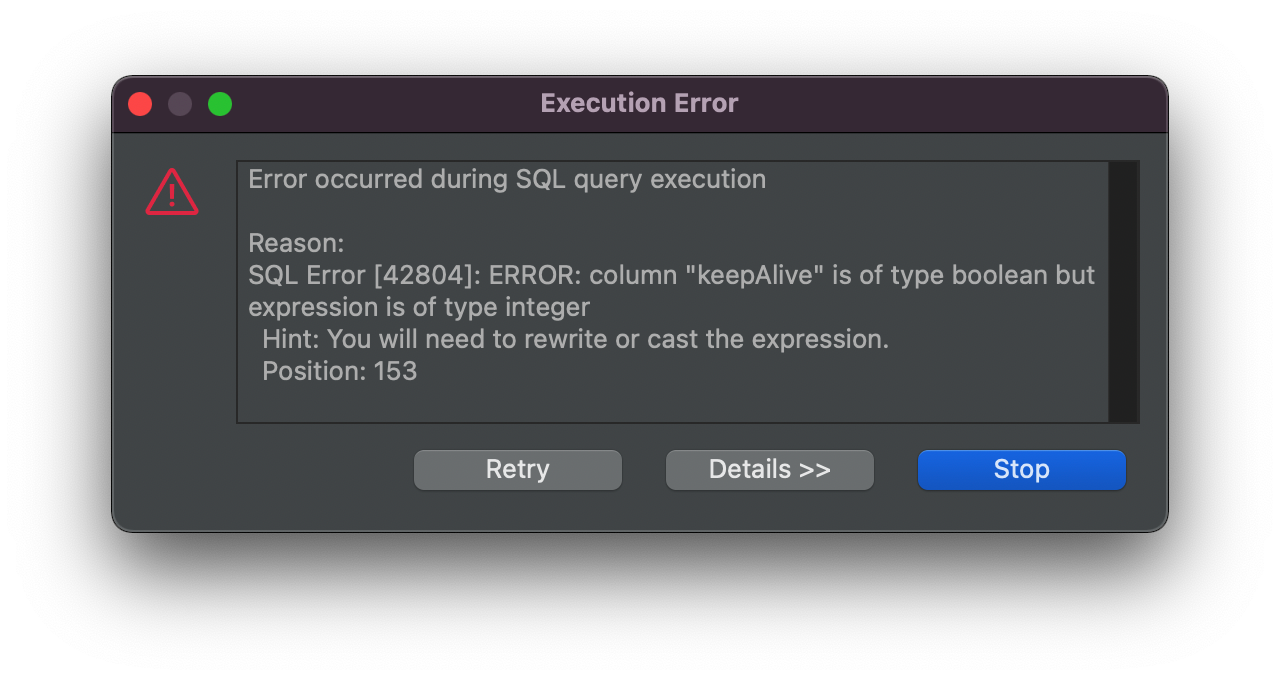Click the error message vertical scrollbar

tap(1123, 292)
